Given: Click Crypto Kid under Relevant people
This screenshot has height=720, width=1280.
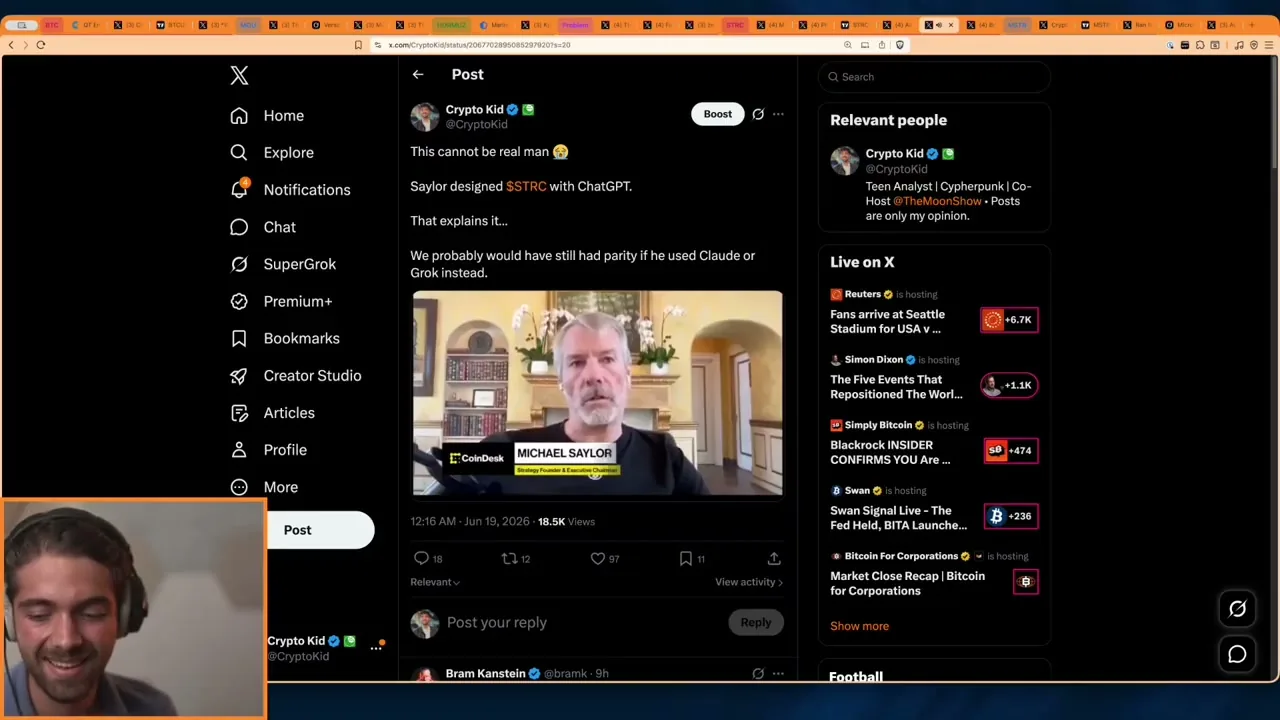Looking at the screenshot, I should 894,154.
